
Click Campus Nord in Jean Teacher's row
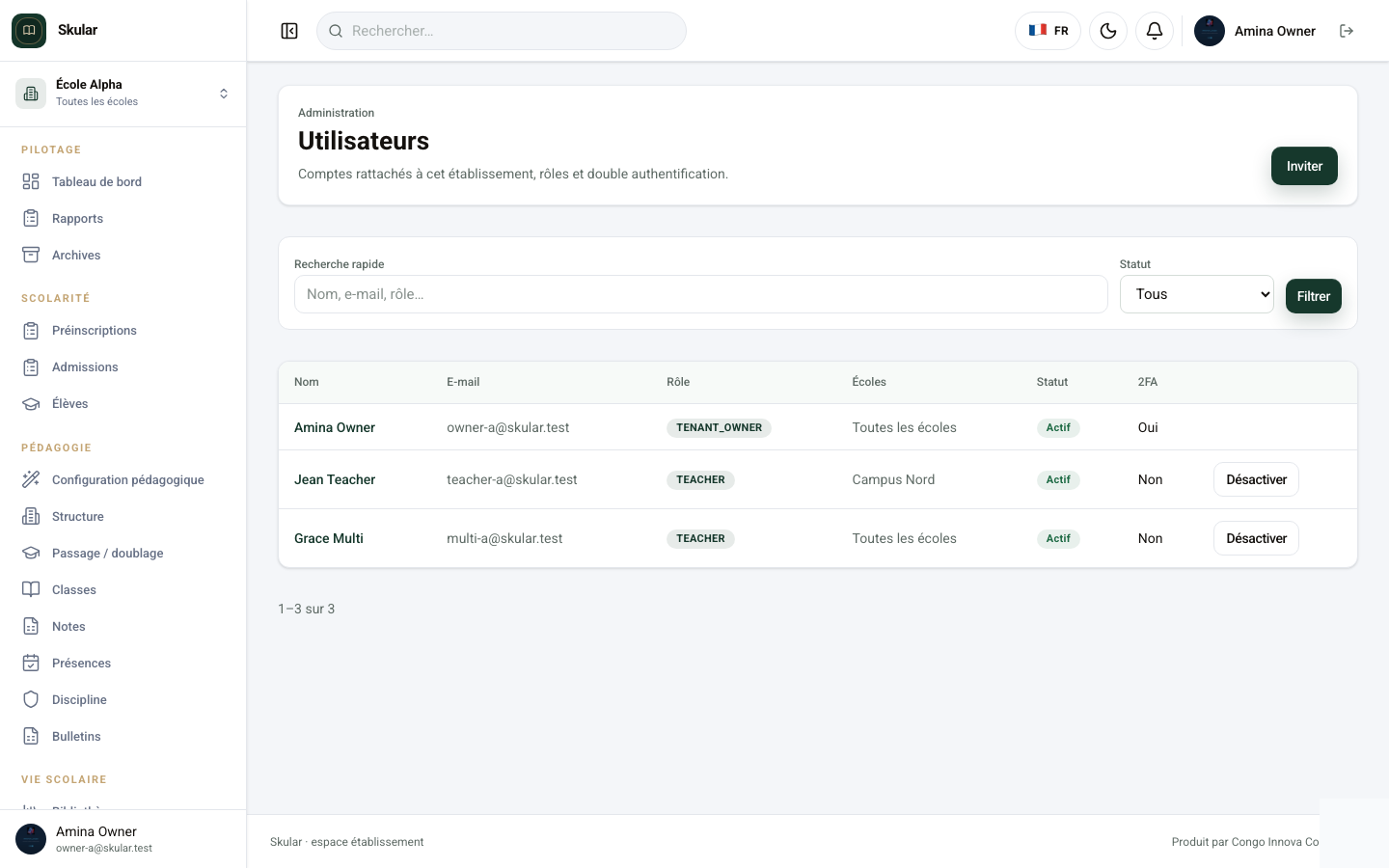[893, 479]
